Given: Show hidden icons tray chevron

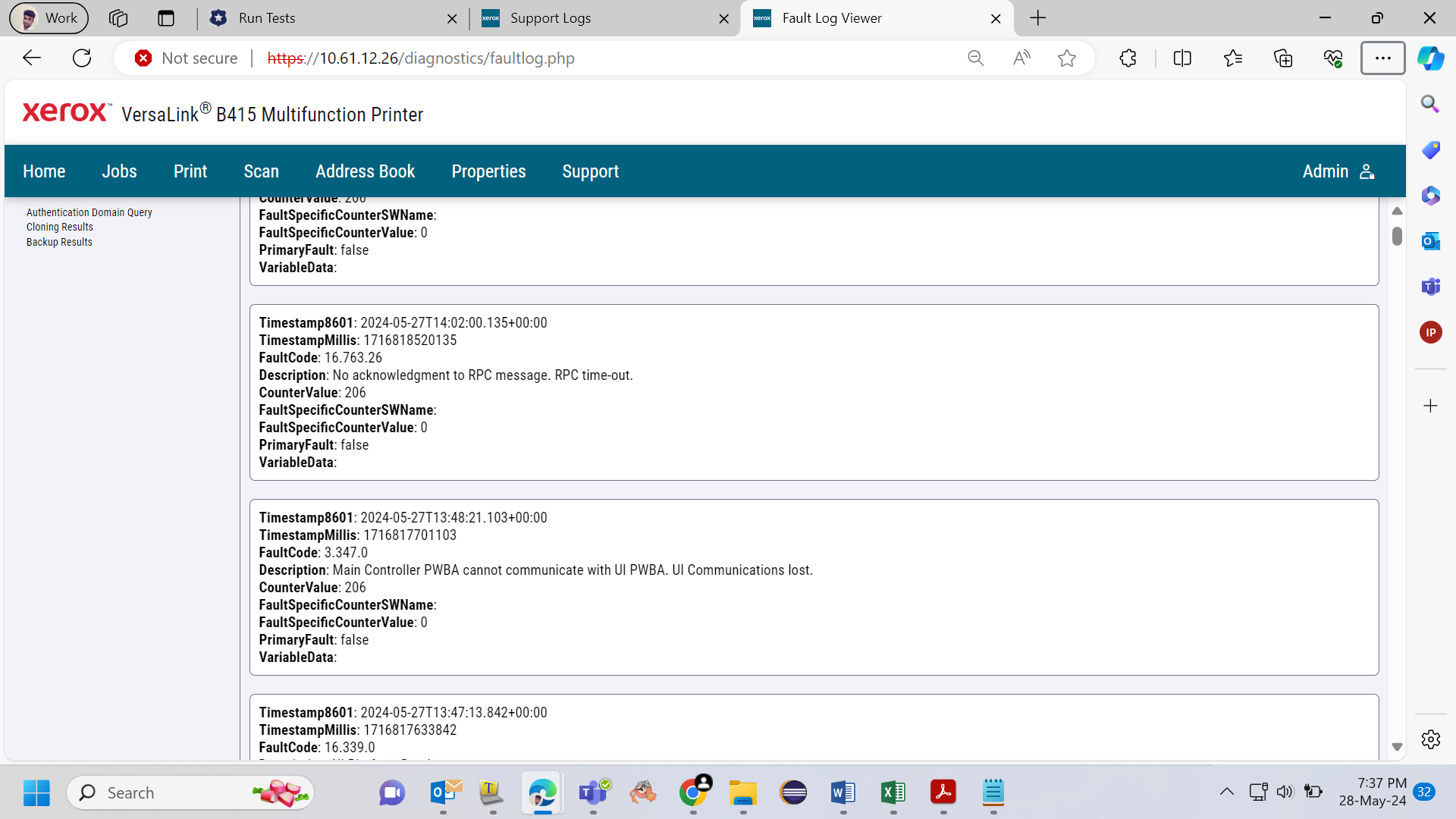Looking at the screenshot, I should tap(1226, 792).
